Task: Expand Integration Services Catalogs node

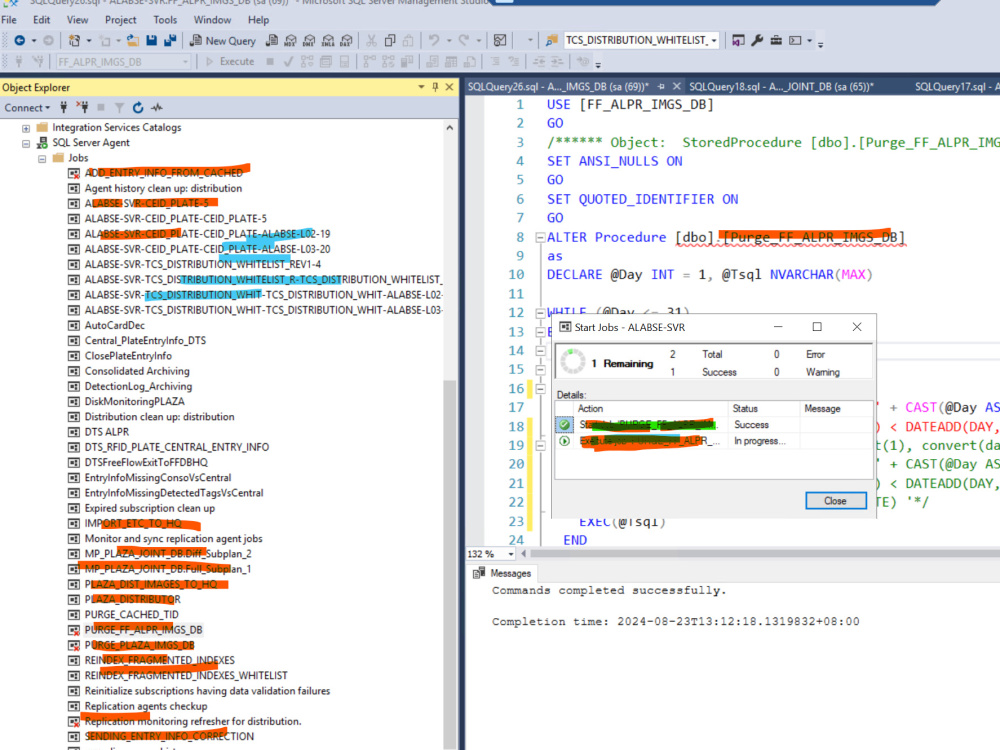Action: (x=26, y=128)
